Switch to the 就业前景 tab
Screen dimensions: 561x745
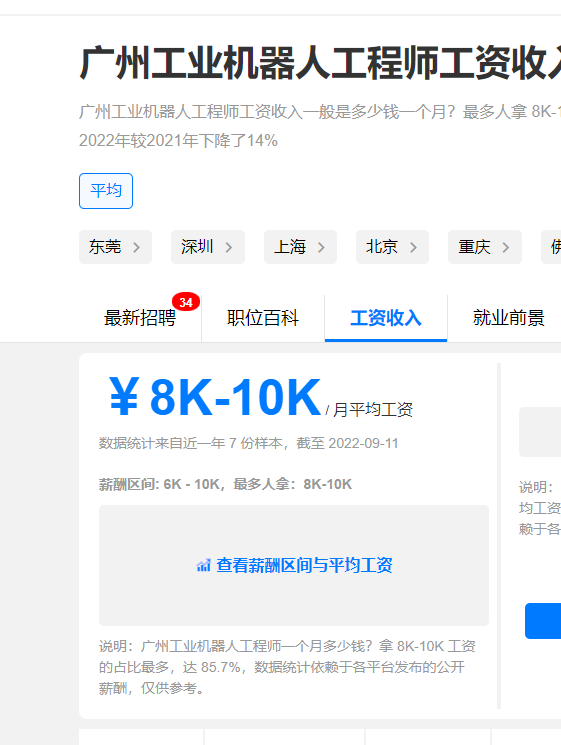pyautogui.click(x=508, y=318)
